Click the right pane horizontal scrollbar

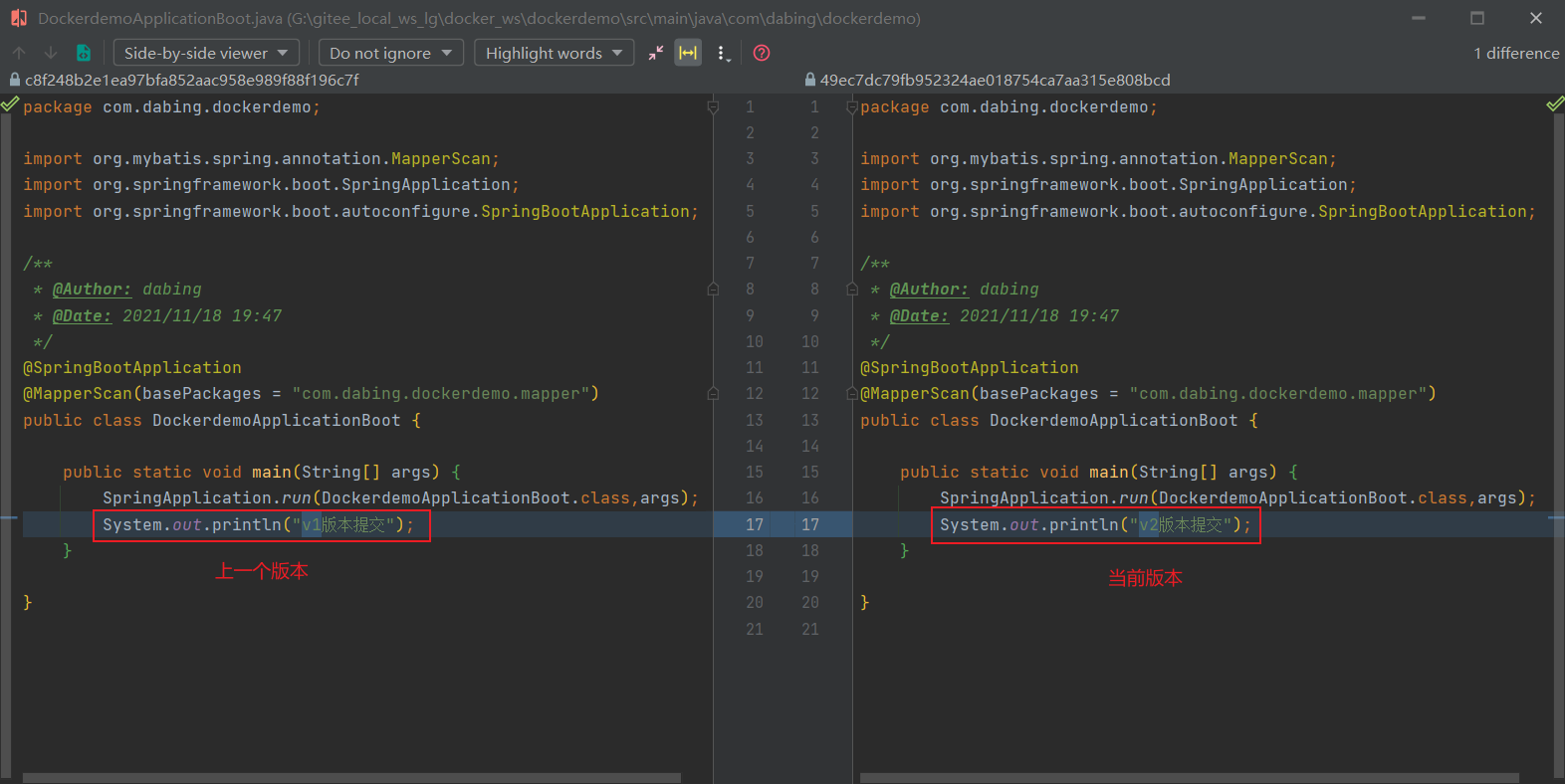coord(1190,778)
